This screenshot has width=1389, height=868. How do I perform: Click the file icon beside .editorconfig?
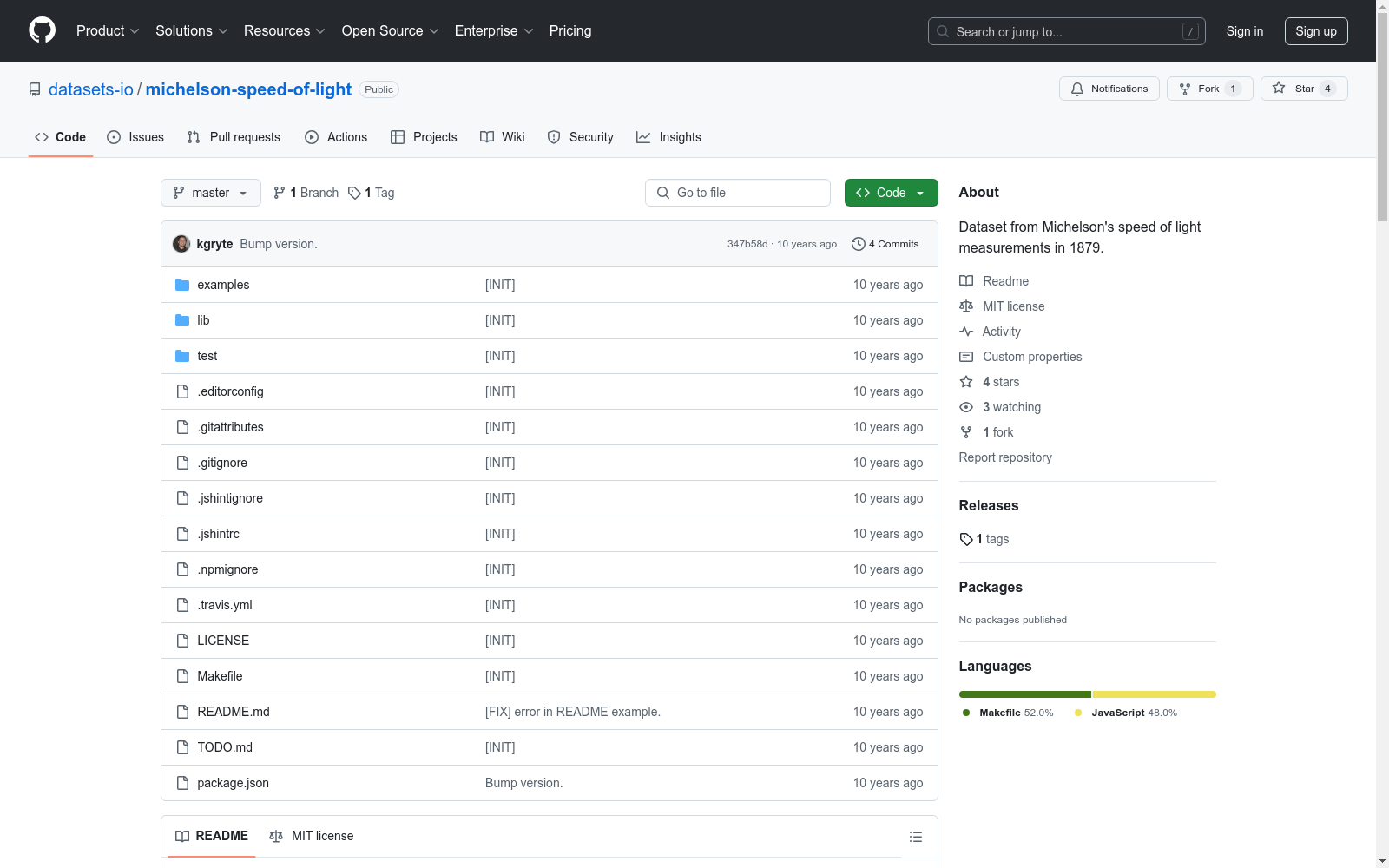182,391
